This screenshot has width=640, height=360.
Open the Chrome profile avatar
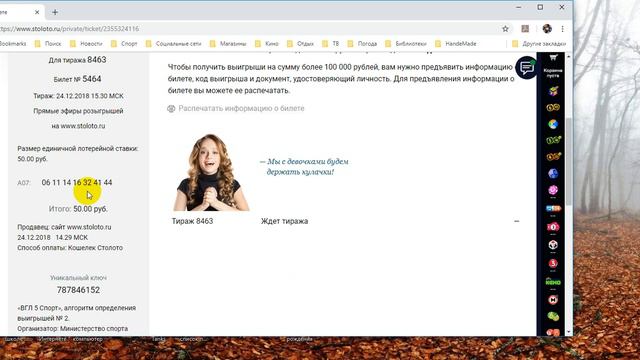point(547,29)
